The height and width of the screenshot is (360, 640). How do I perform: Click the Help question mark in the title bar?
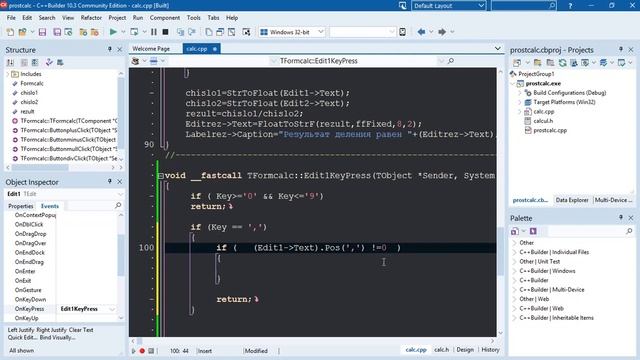(570, 6)
